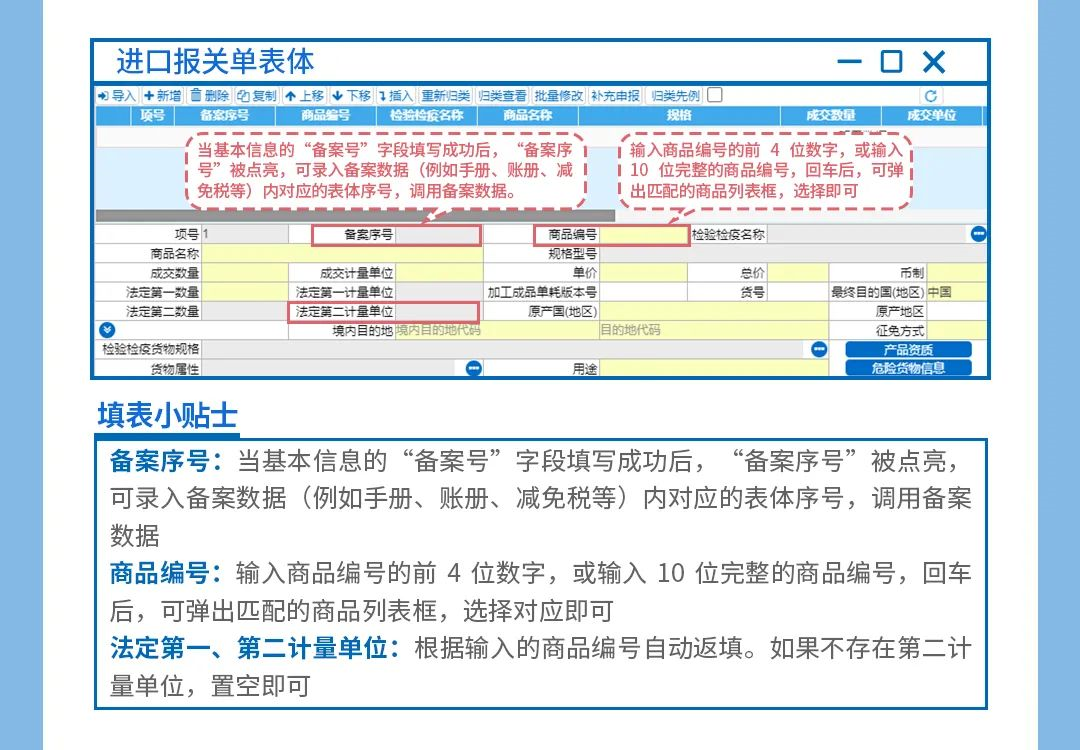This screenshot has height=750, width=1080.
Task: Focus the 法定第二数量 field
Action: [x=245, y=311]
